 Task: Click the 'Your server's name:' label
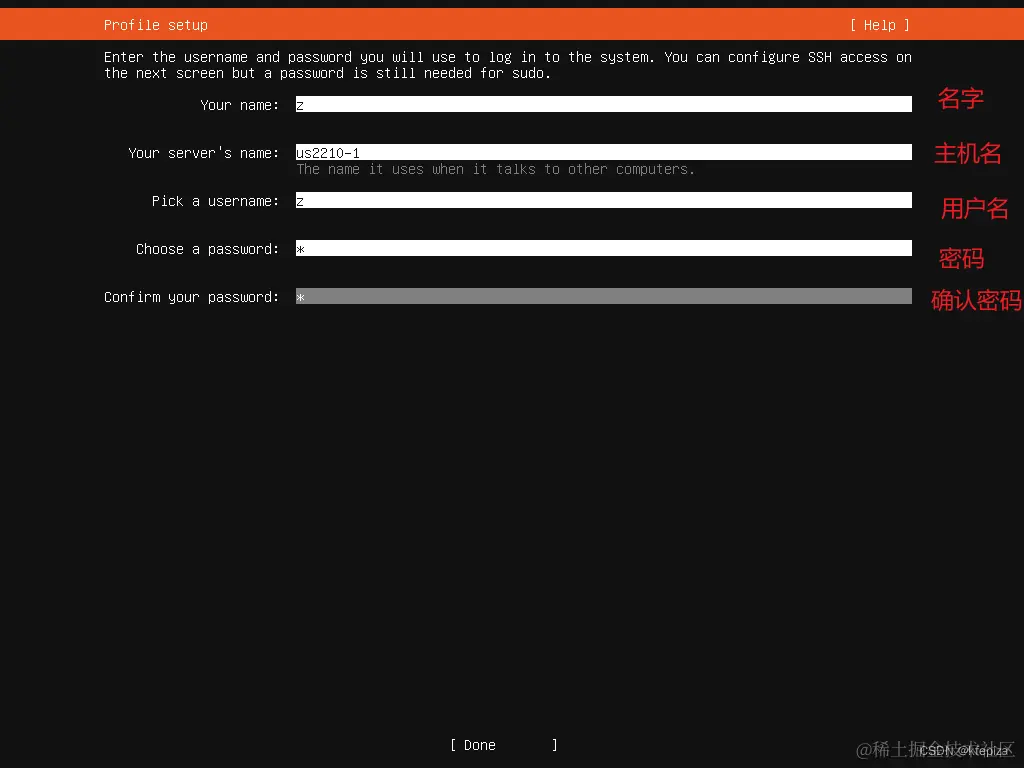click(204, 153)
